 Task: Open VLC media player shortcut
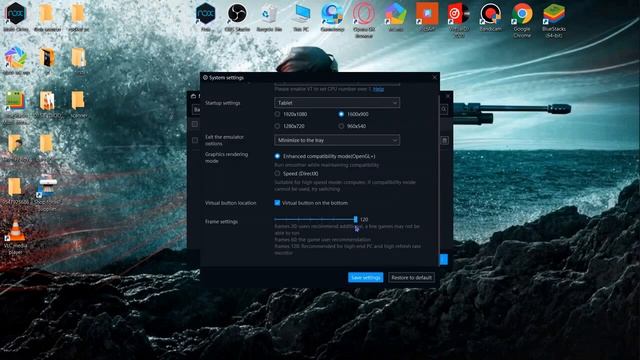point(16,238)
